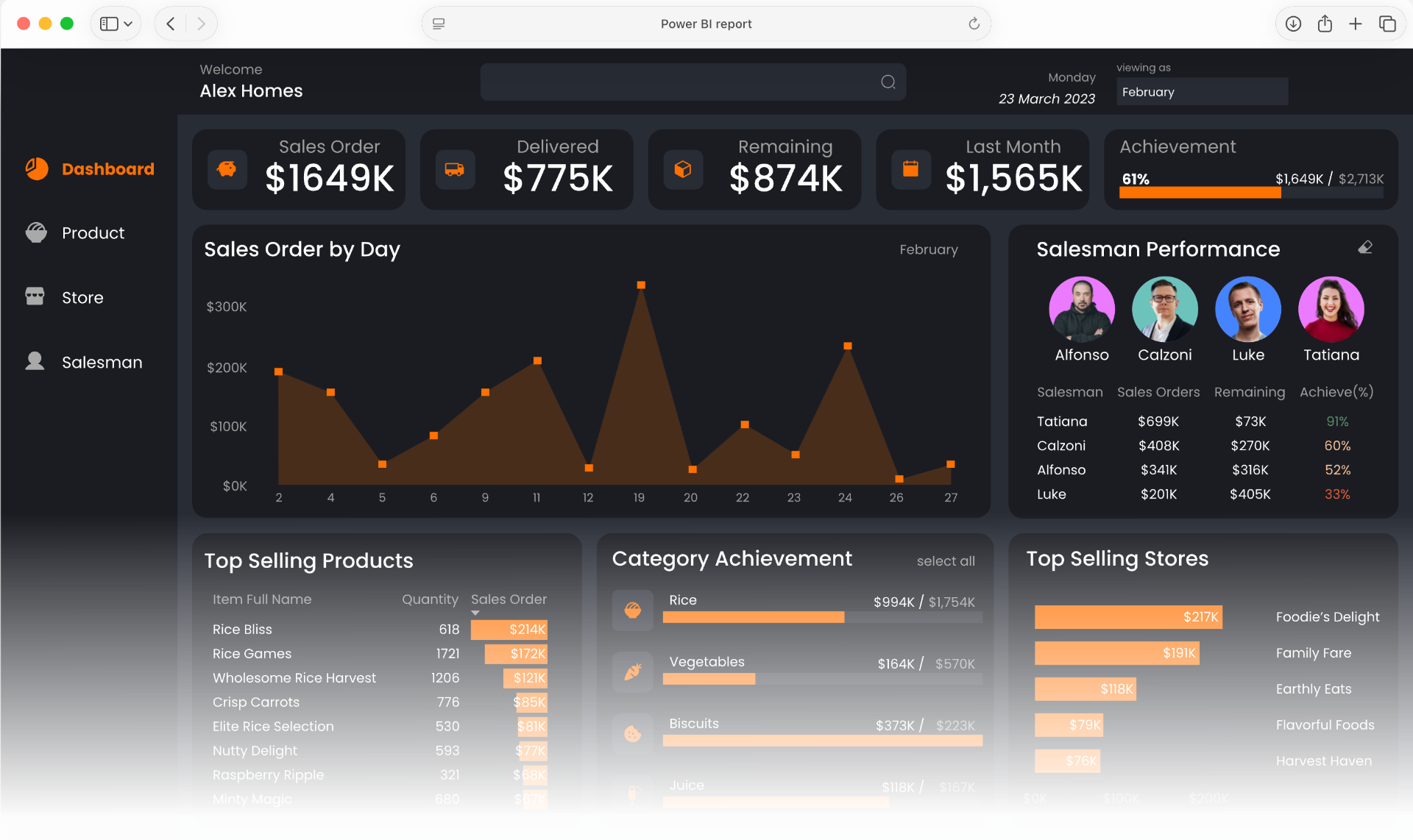The width and height of the screenshot is (1413, 840).
Task: Switch to Store menu item
Action: pos(82,297)
